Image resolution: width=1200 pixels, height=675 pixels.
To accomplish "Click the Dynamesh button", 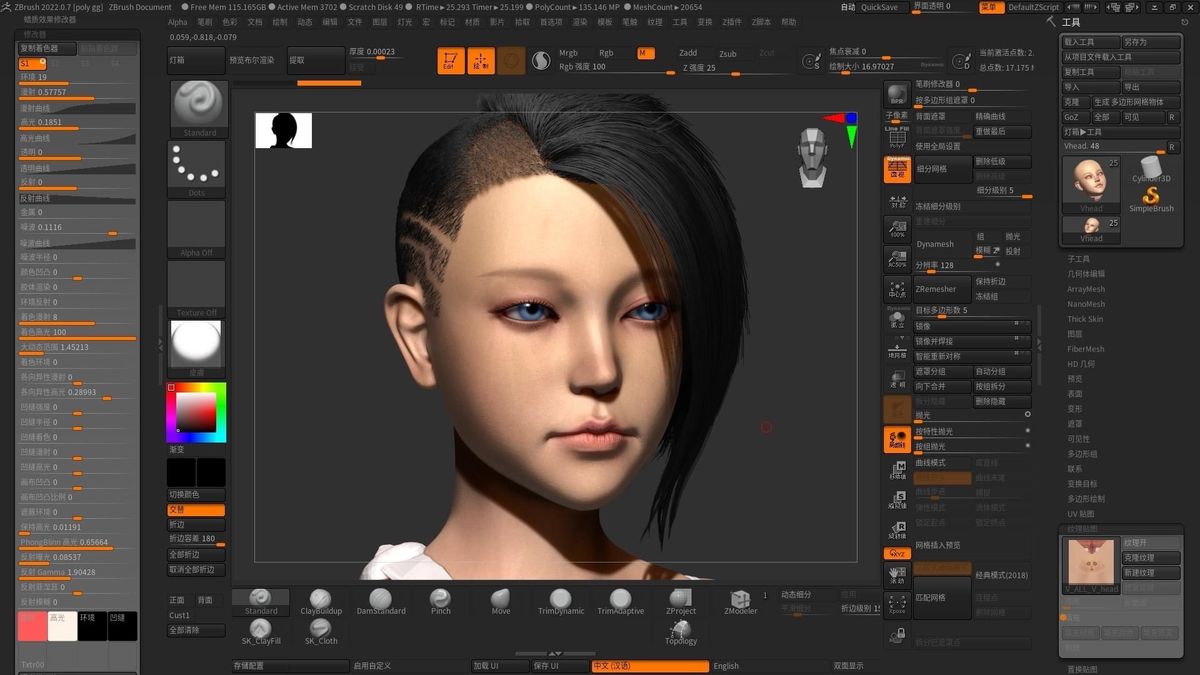I will [x=942, y=244].
